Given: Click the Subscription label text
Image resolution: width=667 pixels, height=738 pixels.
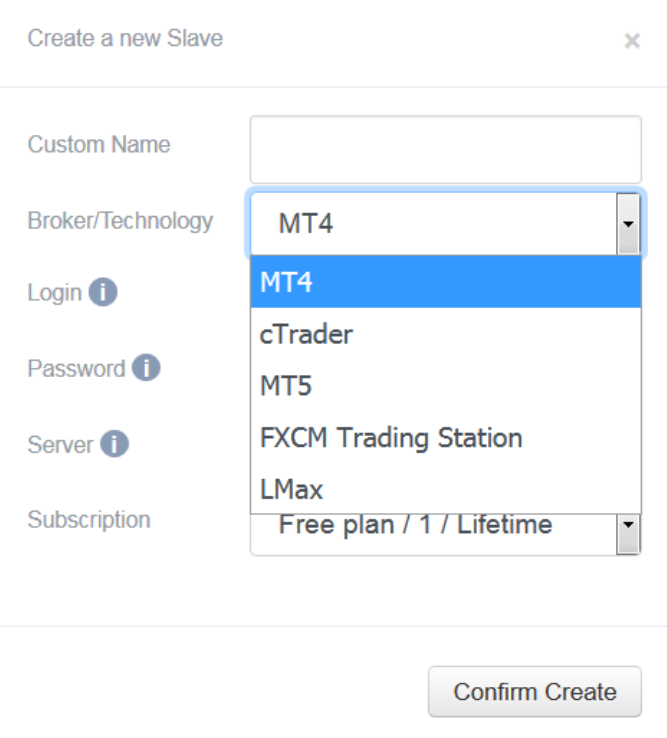Looking at the screenshot, I should [x=89, y=520].
